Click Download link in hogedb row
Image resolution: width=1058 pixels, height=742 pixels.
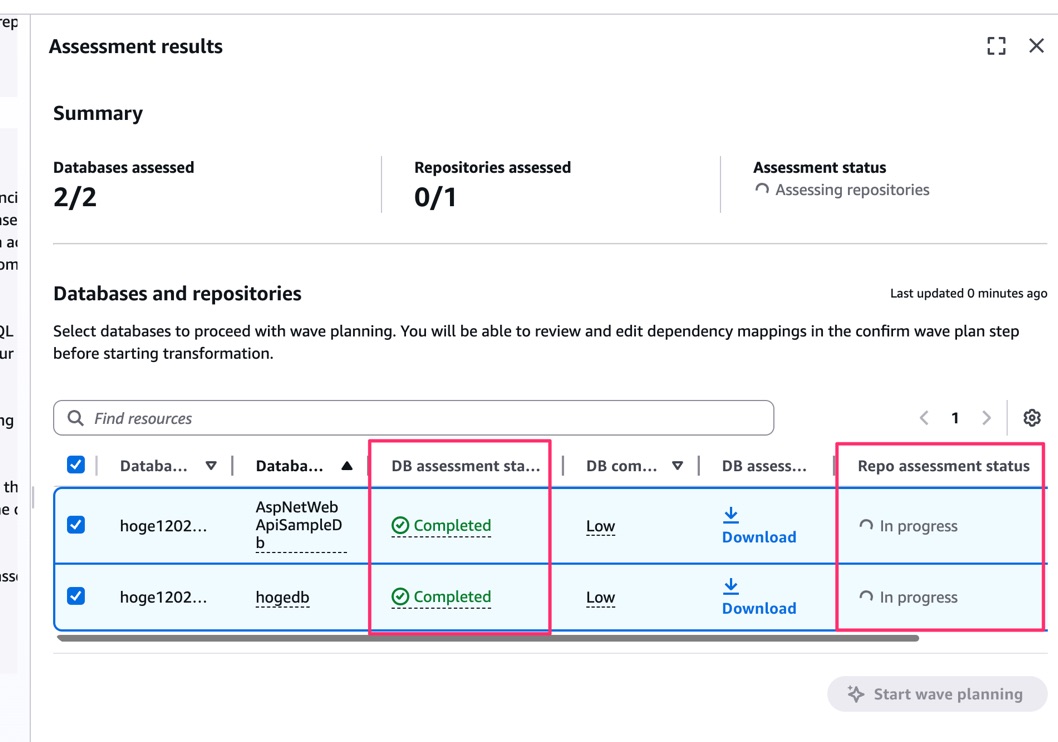point(759,608)
